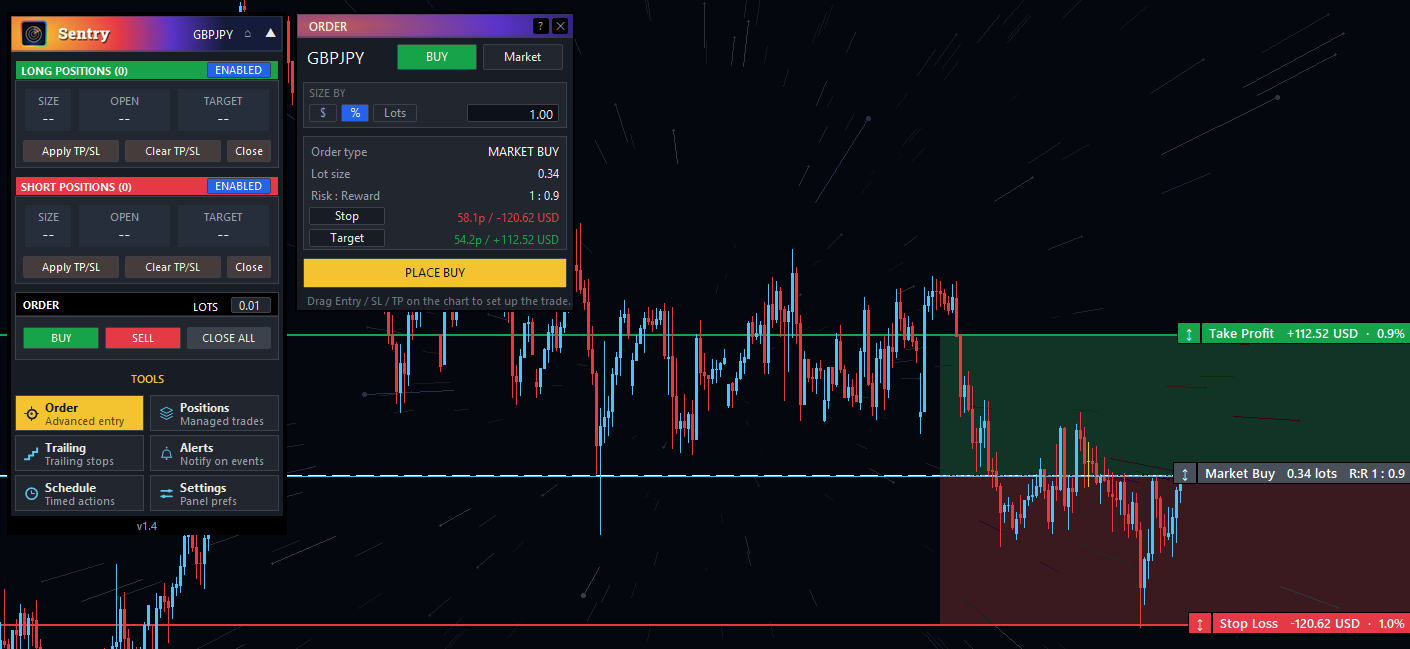Click the green target value 54.2p / +112.52 USD
The width and height of the screenshot is (1410, 649).
point(506,240)
